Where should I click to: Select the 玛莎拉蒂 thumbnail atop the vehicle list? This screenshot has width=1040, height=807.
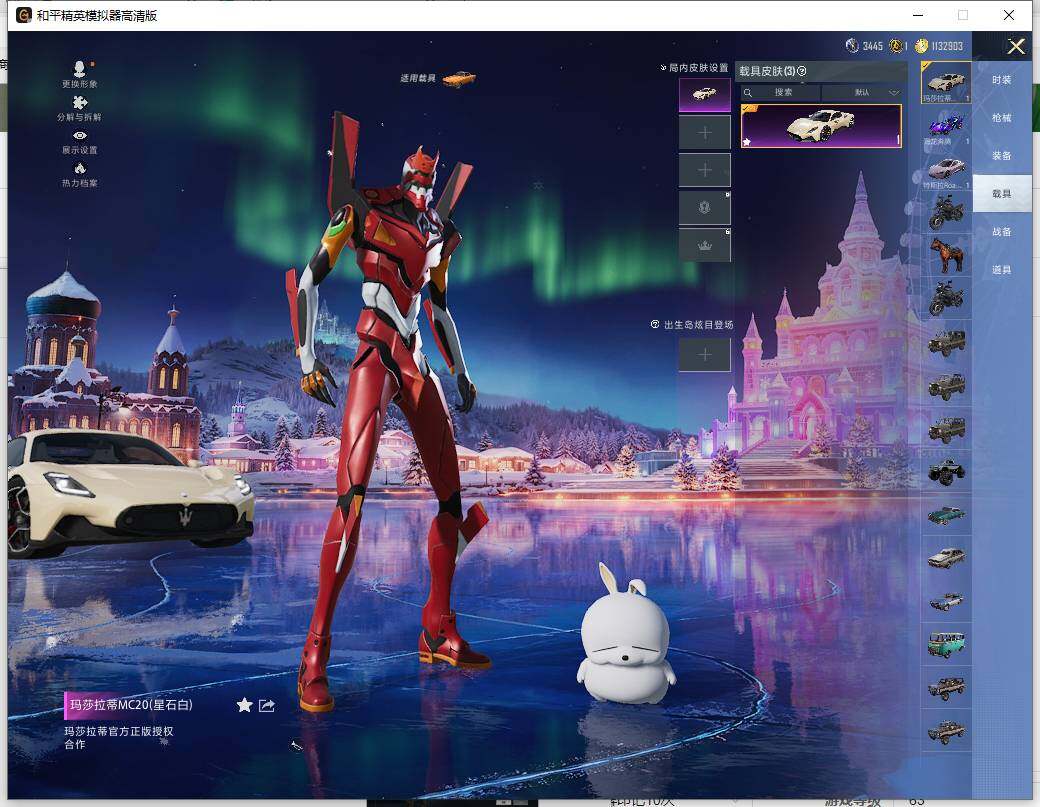[946, 82]
